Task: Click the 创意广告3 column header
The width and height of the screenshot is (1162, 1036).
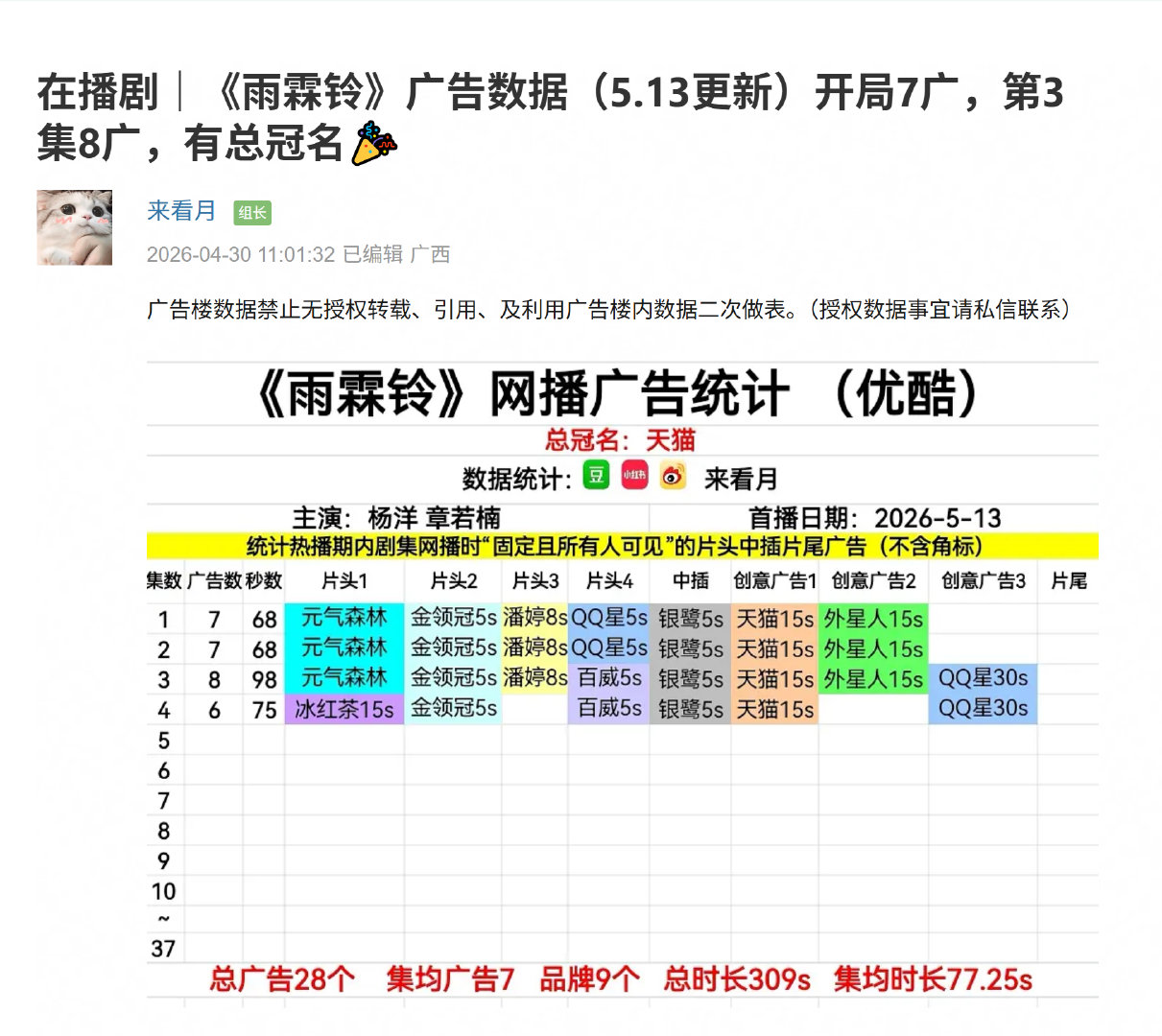Action: (x=984, y=580)
